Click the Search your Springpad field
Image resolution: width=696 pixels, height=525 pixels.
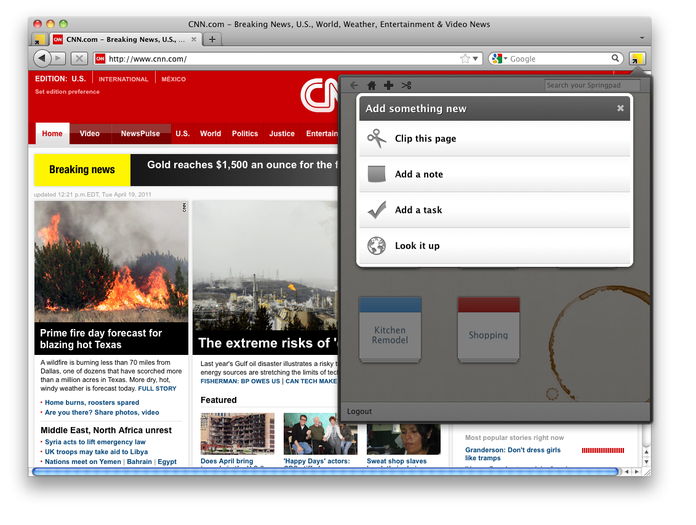591,86
